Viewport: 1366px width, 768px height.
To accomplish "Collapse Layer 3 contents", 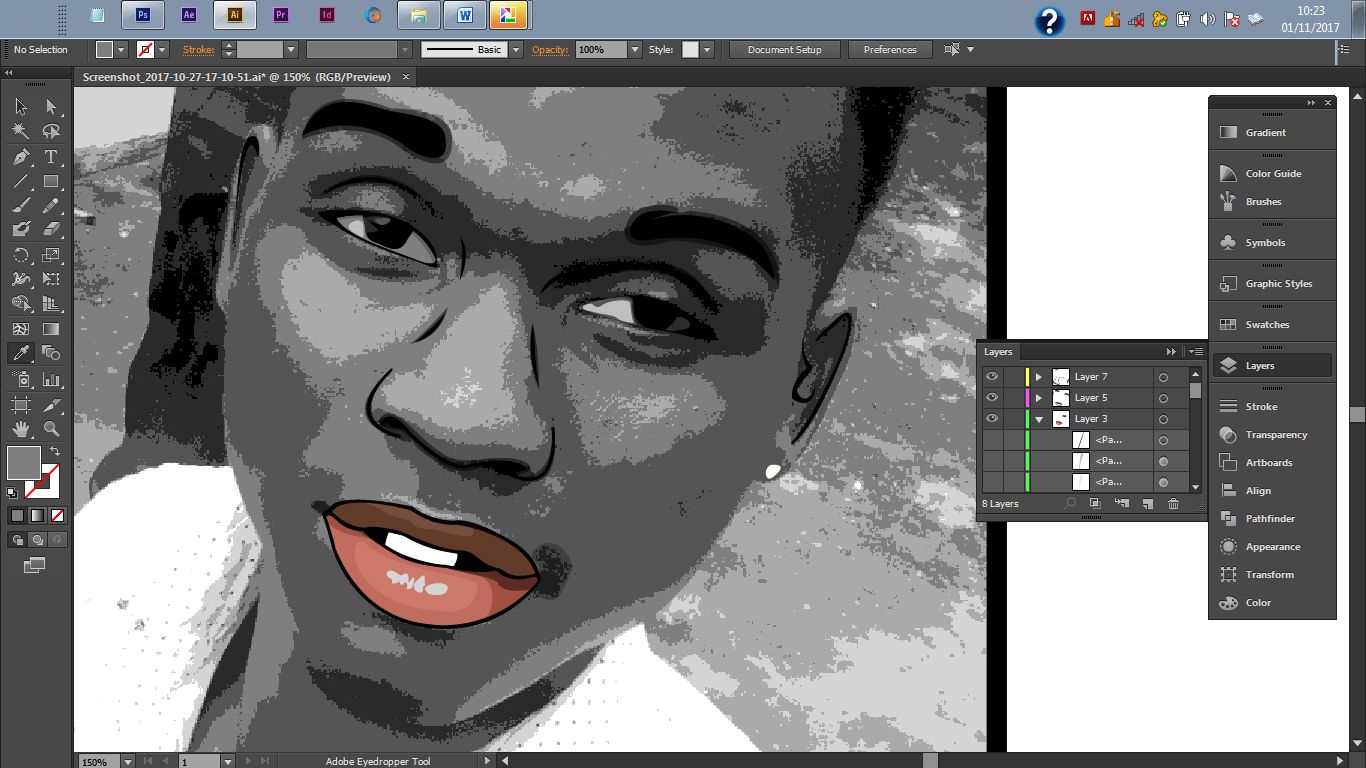I will coord(1039,419).
